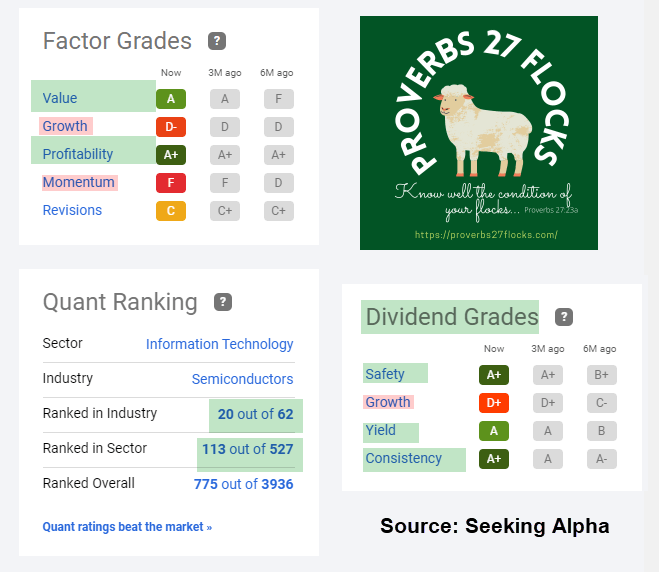Click the Quant Ranking help question icon
Viewport: 659px width, 572px height.
[x=223, y=302]
